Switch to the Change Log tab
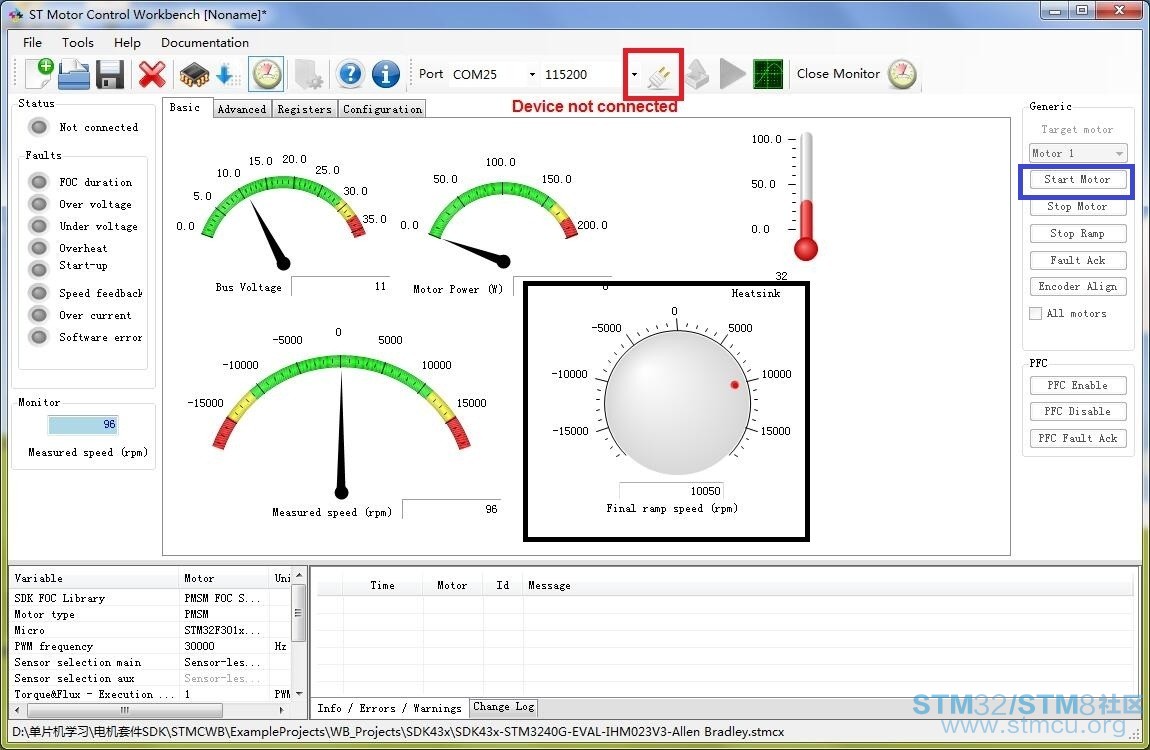1150x750 pixels. [x=503, y=707]
